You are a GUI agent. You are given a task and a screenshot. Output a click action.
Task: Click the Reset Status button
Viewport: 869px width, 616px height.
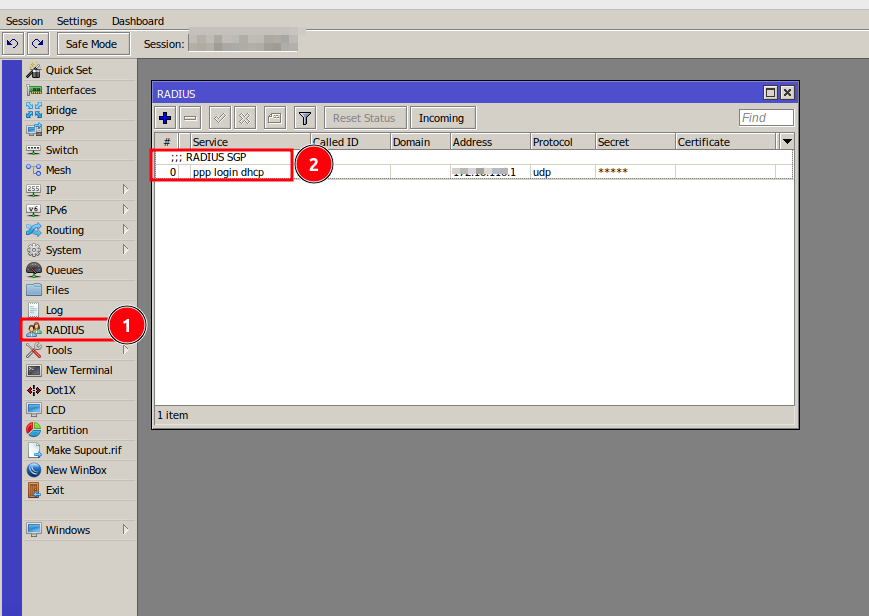(364, 118)
